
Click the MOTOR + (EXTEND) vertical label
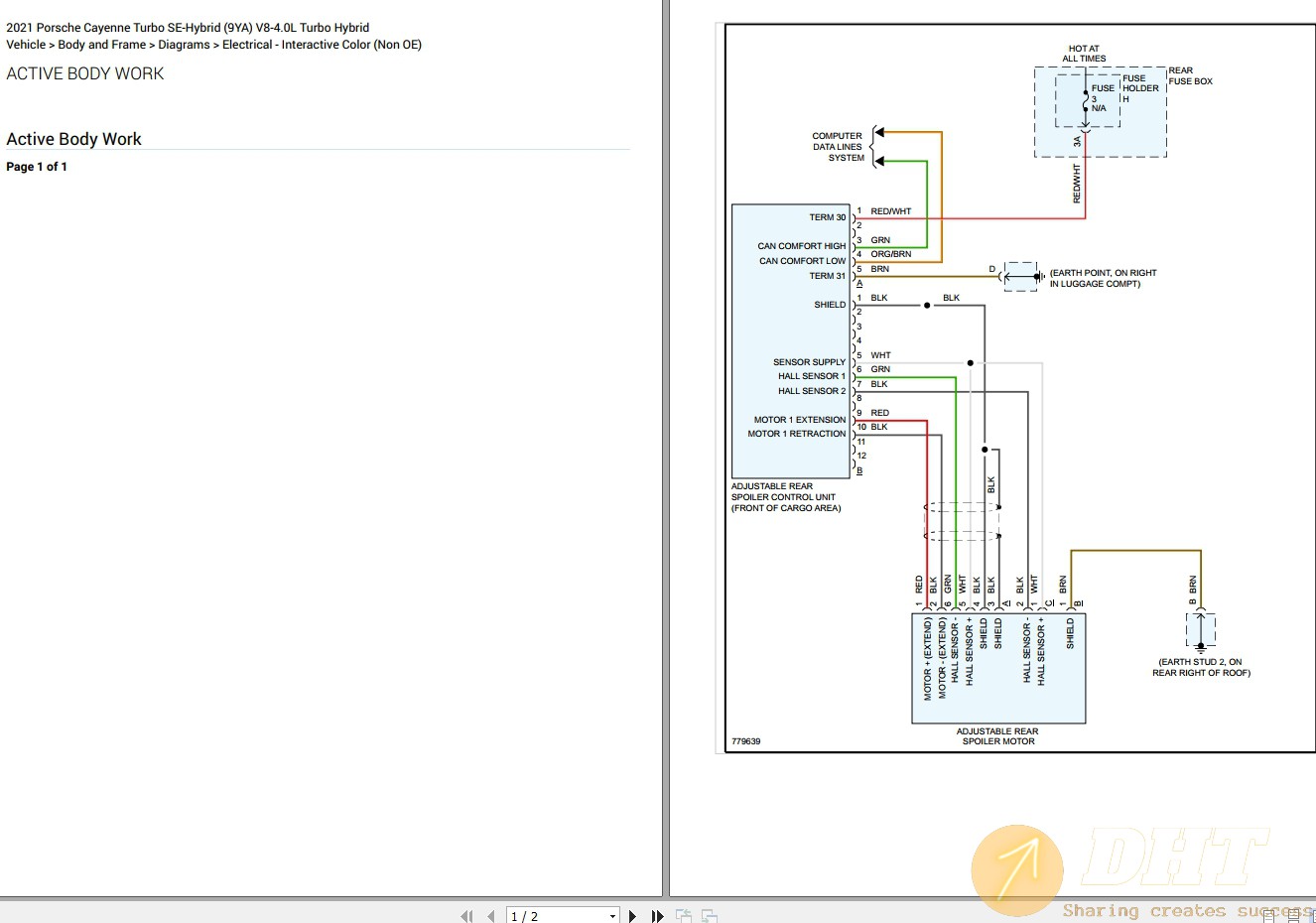(x=928, y=659)
